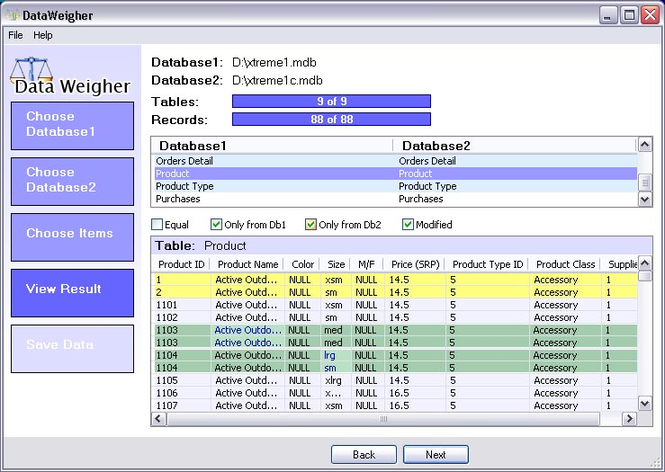Click the down arrow of database list scrollbar

(645, 199)
